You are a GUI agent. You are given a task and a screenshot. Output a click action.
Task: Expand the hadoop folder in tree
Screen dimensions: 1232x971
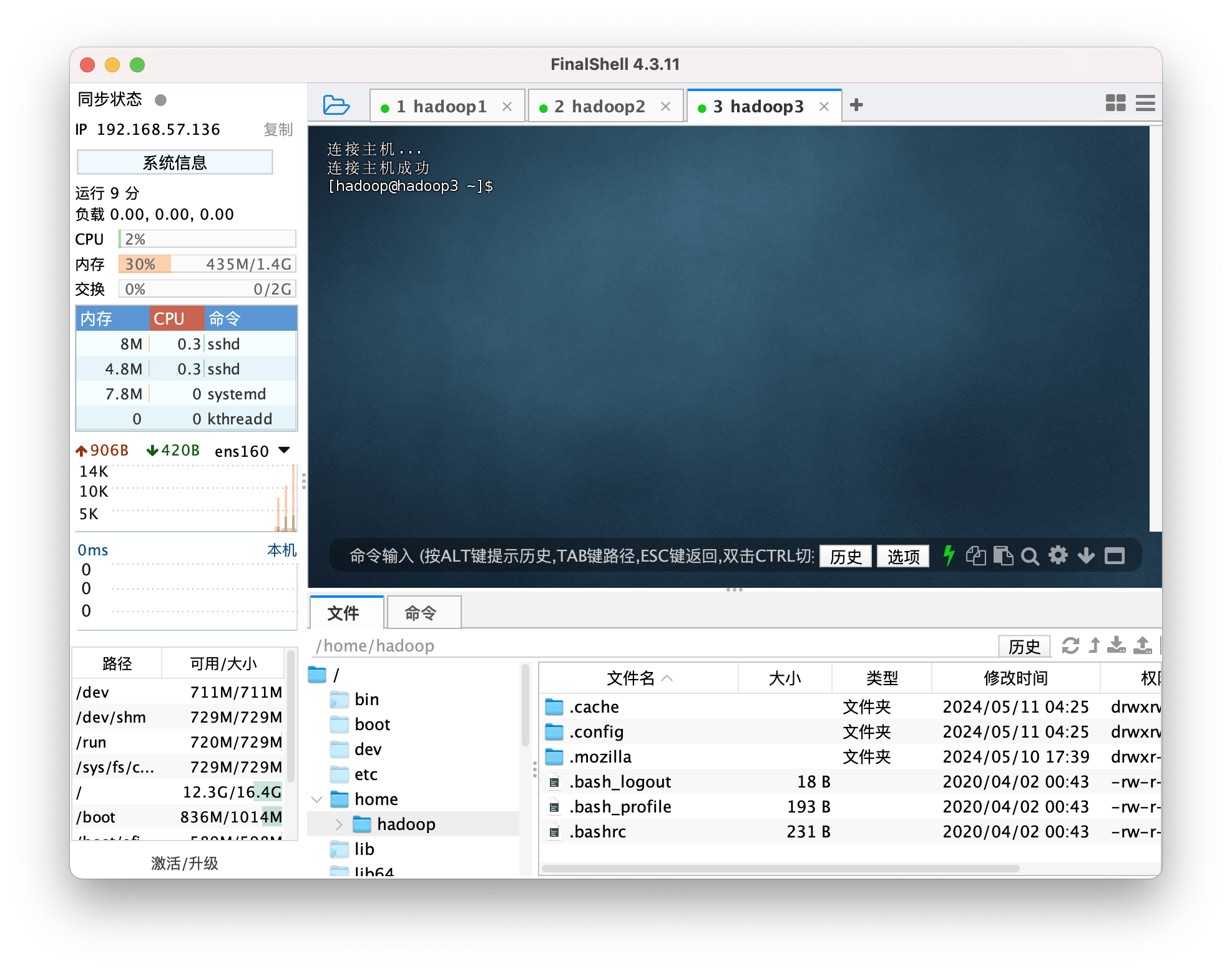tap(339, 824)
